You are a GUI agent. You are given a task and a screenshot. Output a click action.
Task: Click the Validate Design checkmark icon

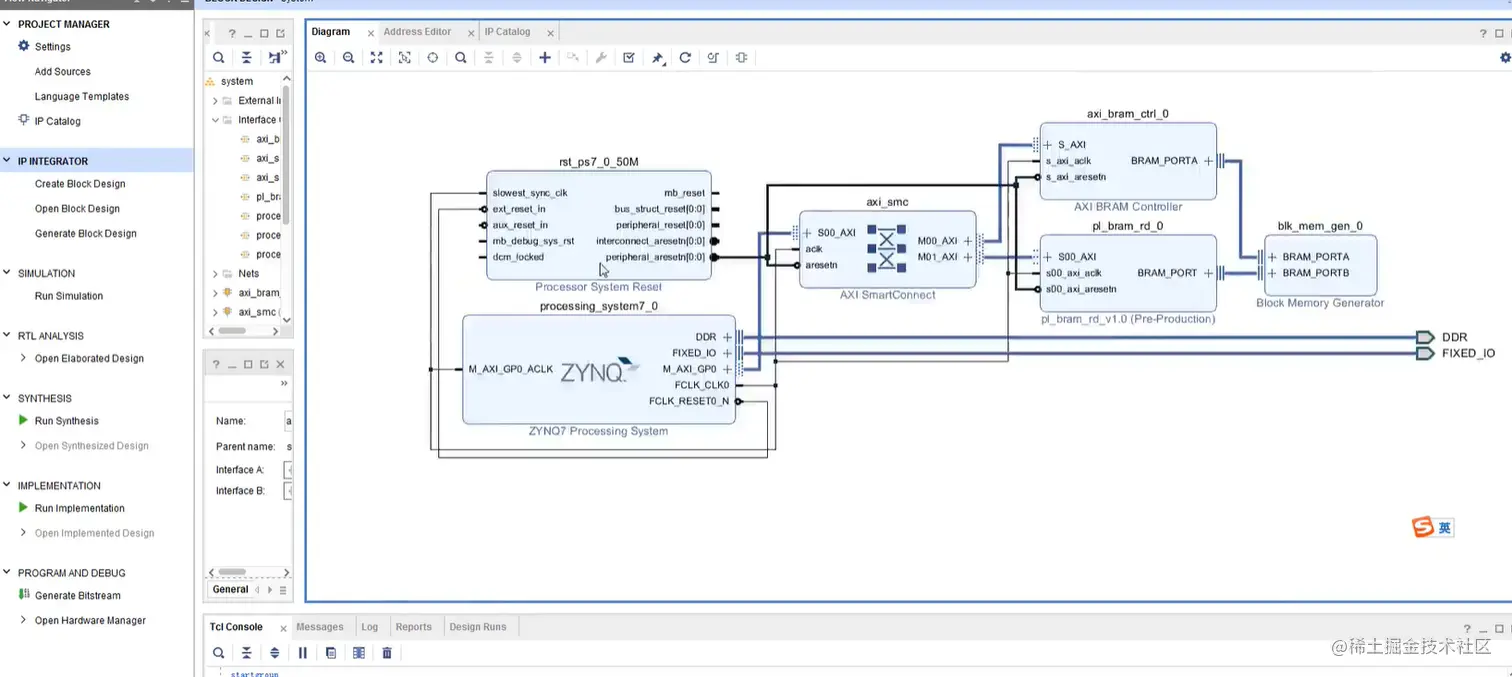(x=629, y=58)
